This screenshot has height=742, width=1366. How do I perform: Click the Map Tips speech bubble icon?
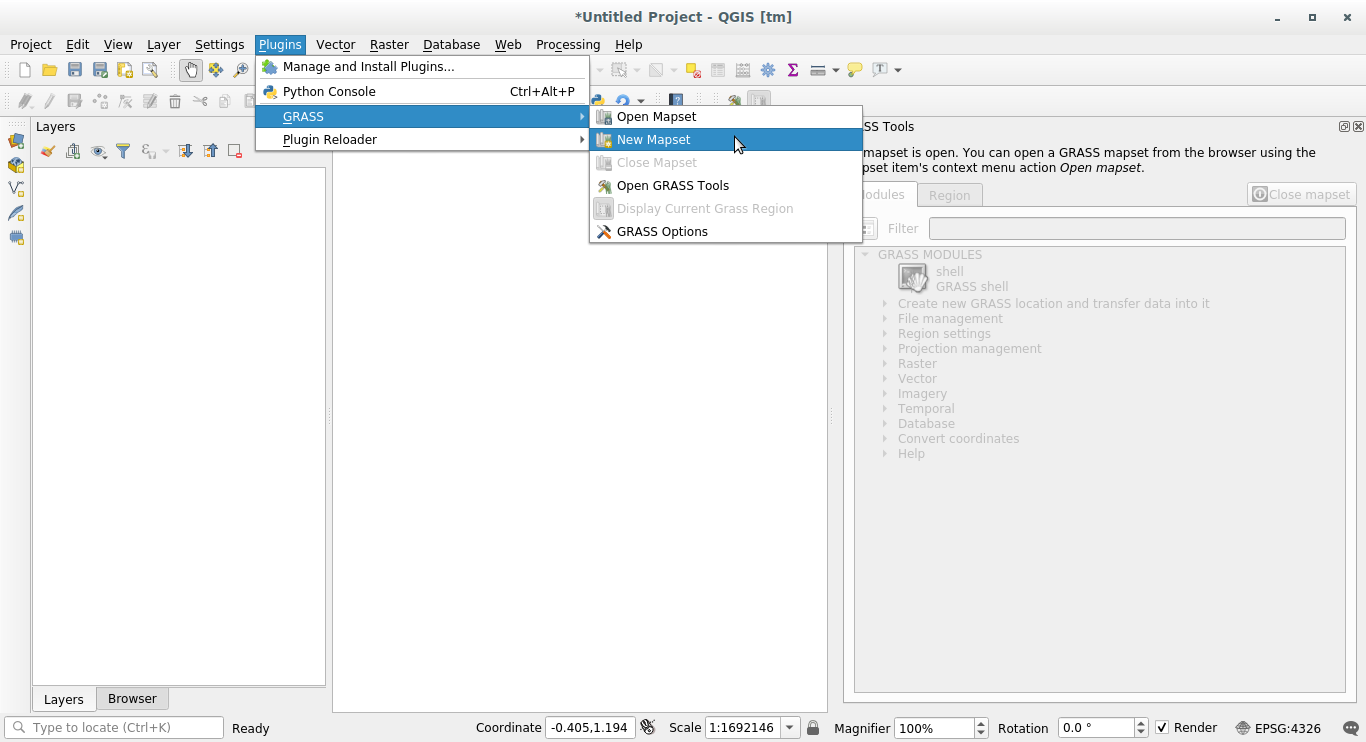855,70
